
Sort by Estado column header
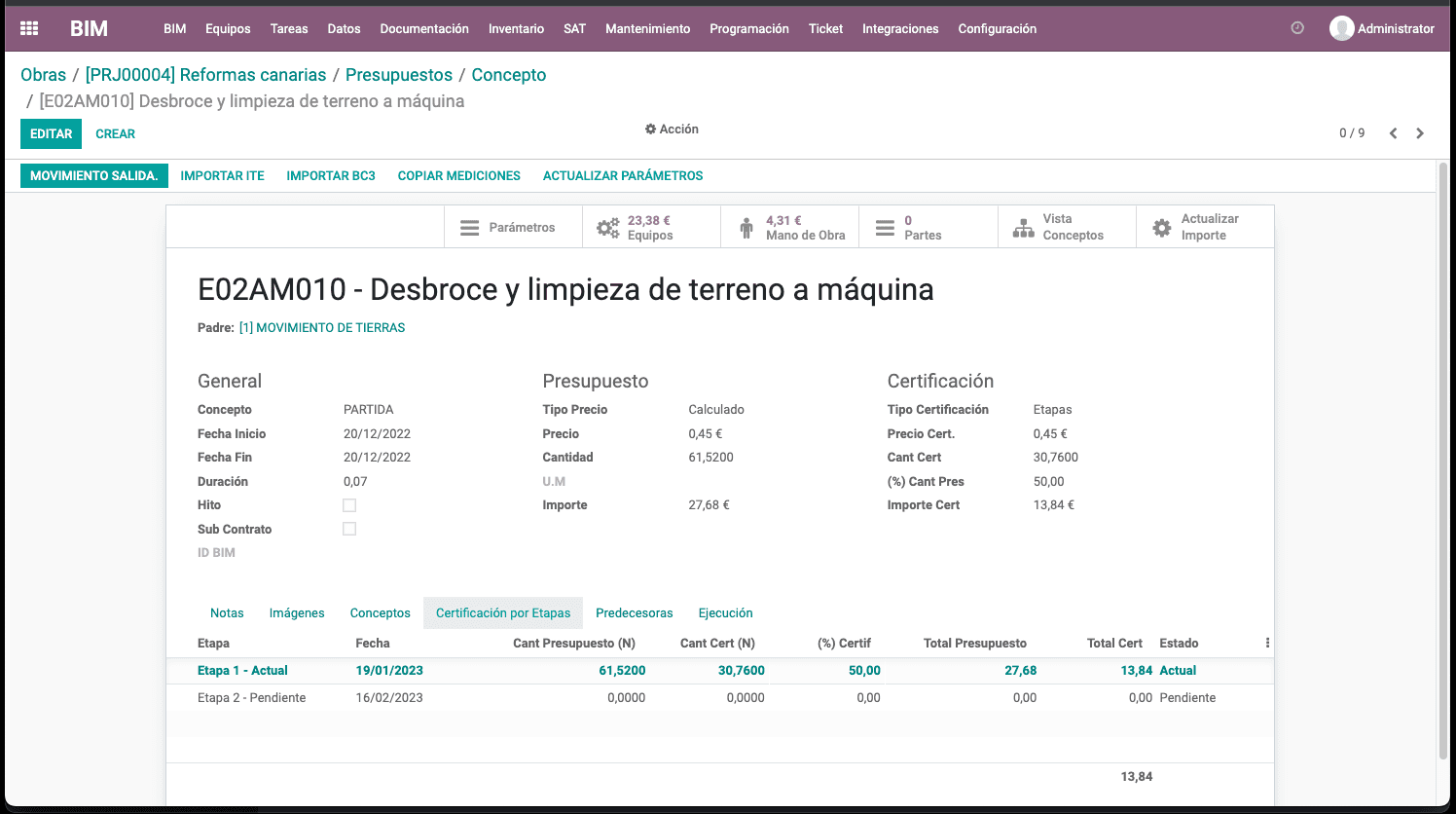pyautogui.click(x=1179, y=643)
